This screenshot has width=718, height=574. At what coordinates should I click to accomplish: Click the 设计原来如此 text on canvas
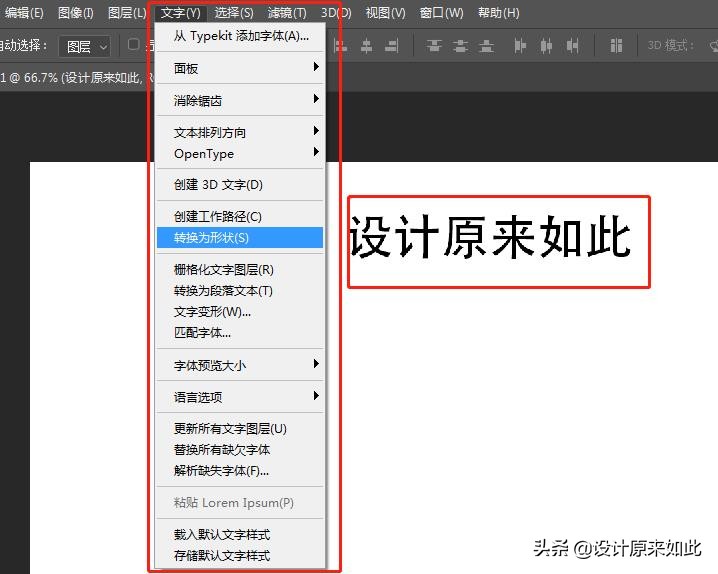(490, 237)
